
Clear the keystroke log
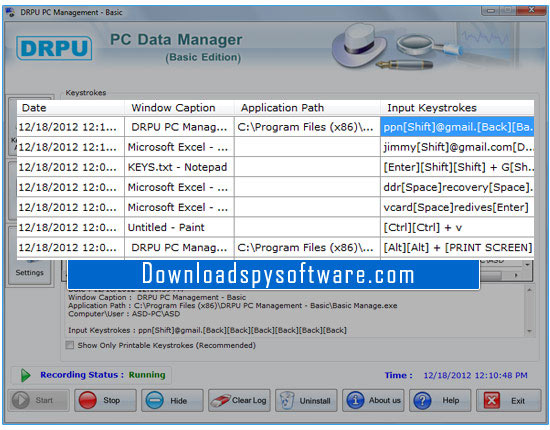(239, 400)
